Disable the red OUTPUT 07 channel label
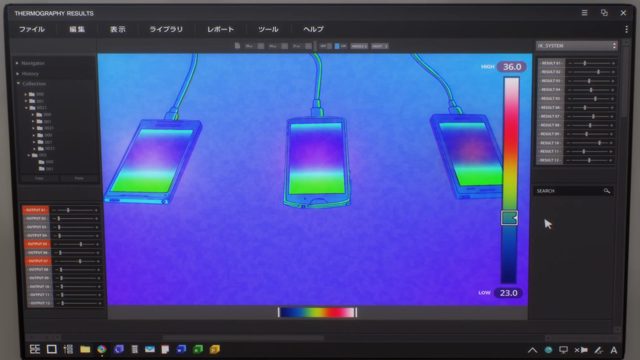This screenshot has height=360, width=640. coord(38,261)
